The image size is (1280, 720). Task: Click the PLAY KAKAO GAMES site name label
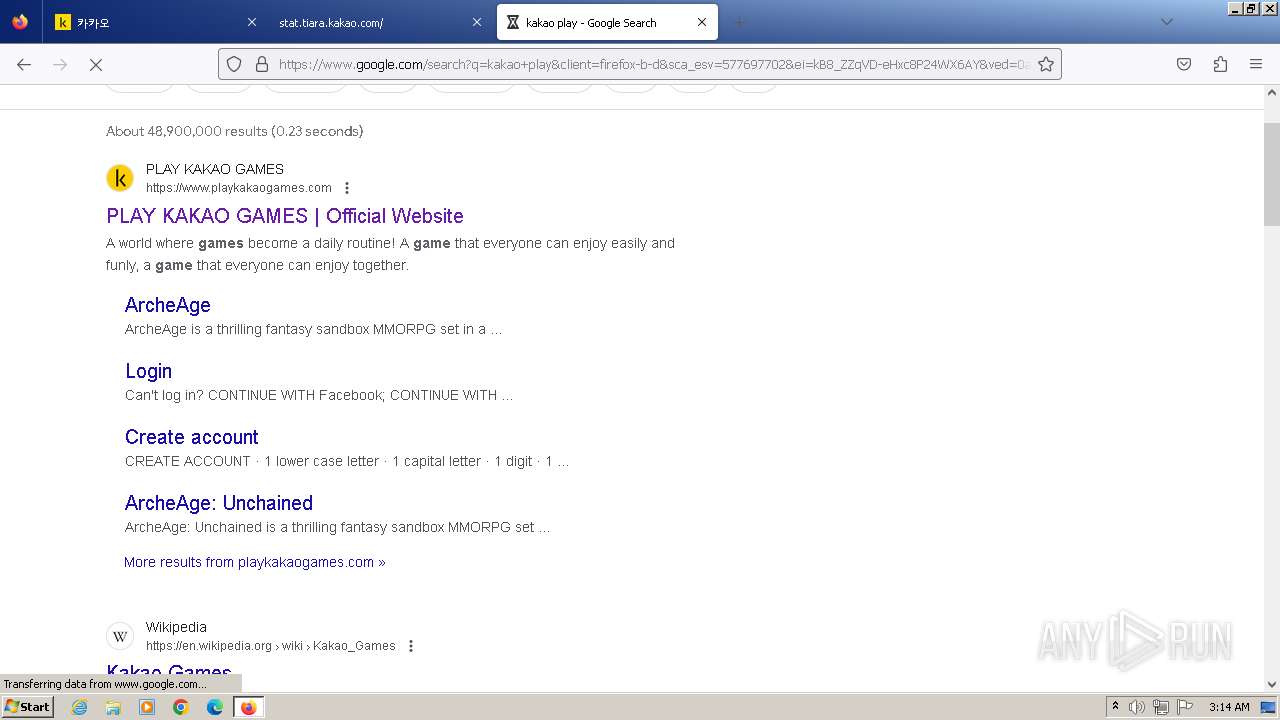[x=215, y=169]
